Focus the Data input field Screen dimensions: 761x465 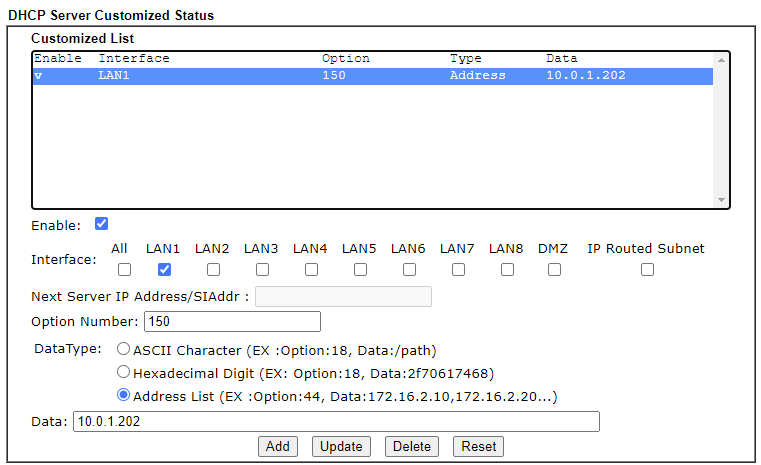tap(336, 421)
